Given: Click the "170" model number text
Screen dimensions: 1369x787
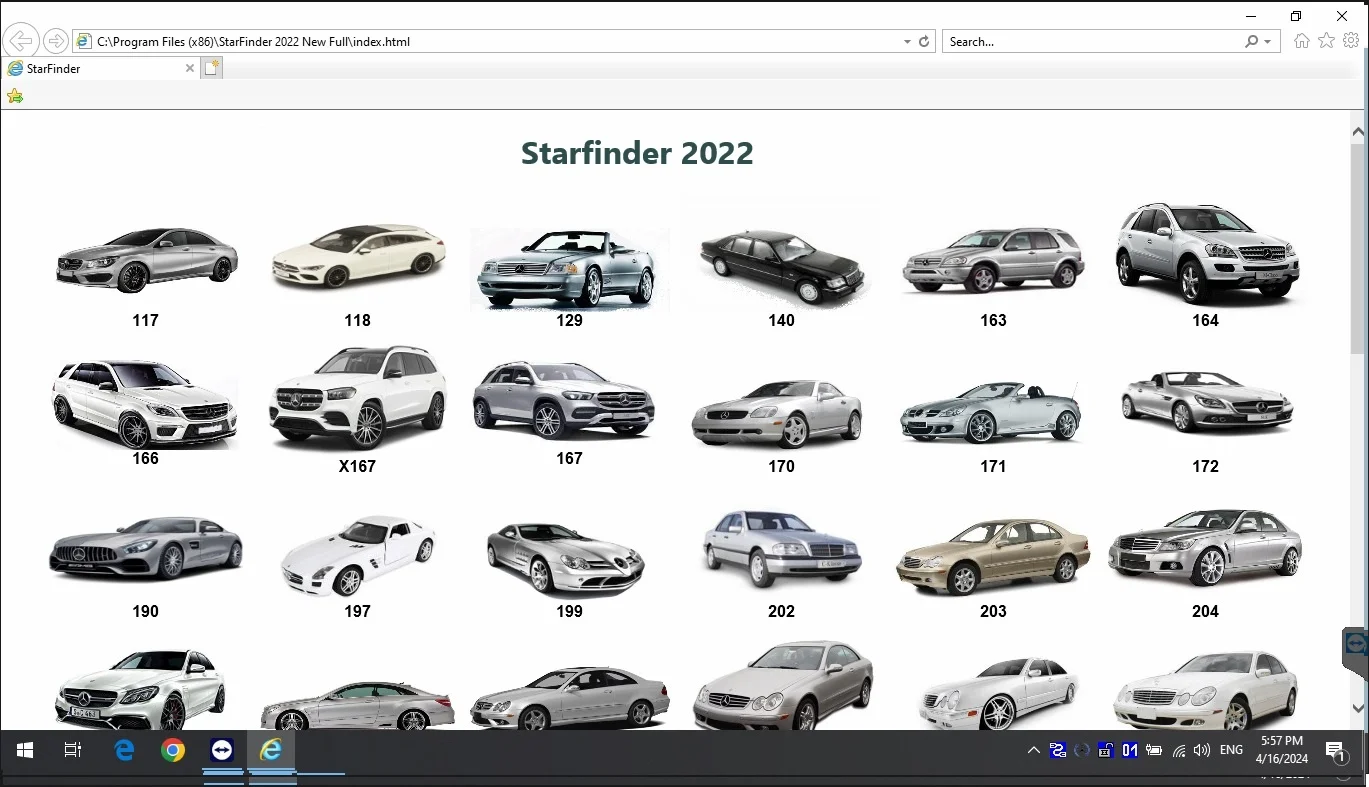Looking at the screenshot, I should tap(781, 466).
